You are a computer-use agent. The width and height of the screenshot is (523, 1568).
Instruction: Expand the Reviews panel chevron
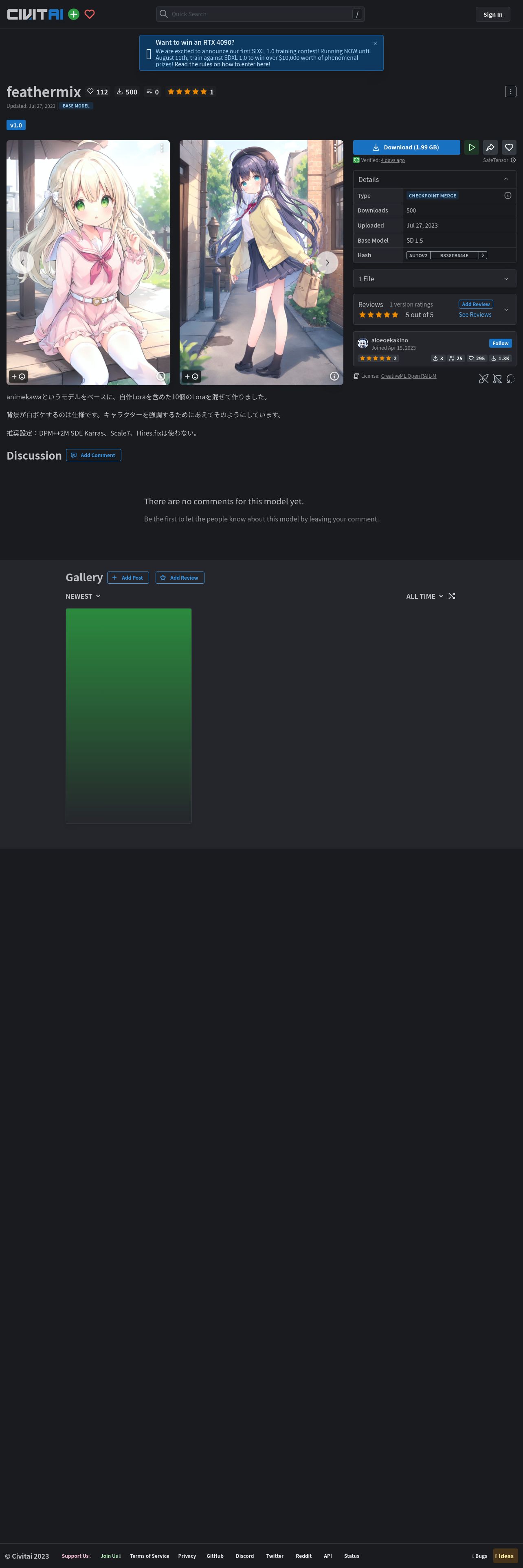click(506, 309)
